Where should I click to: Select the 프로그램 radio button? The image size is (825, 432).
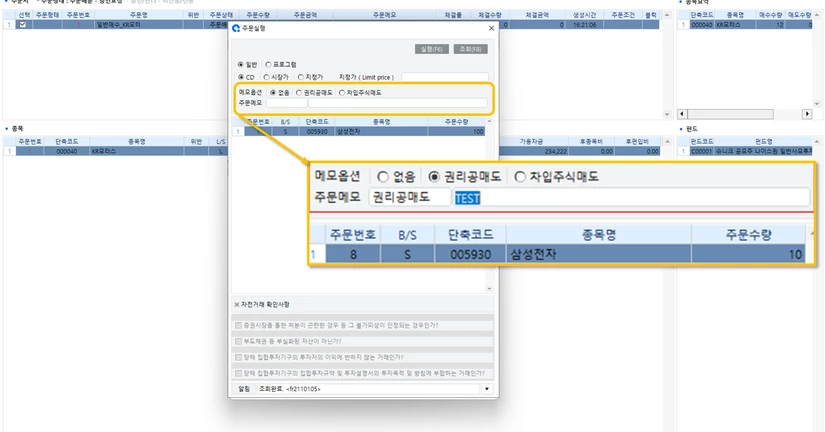(268, 64)
